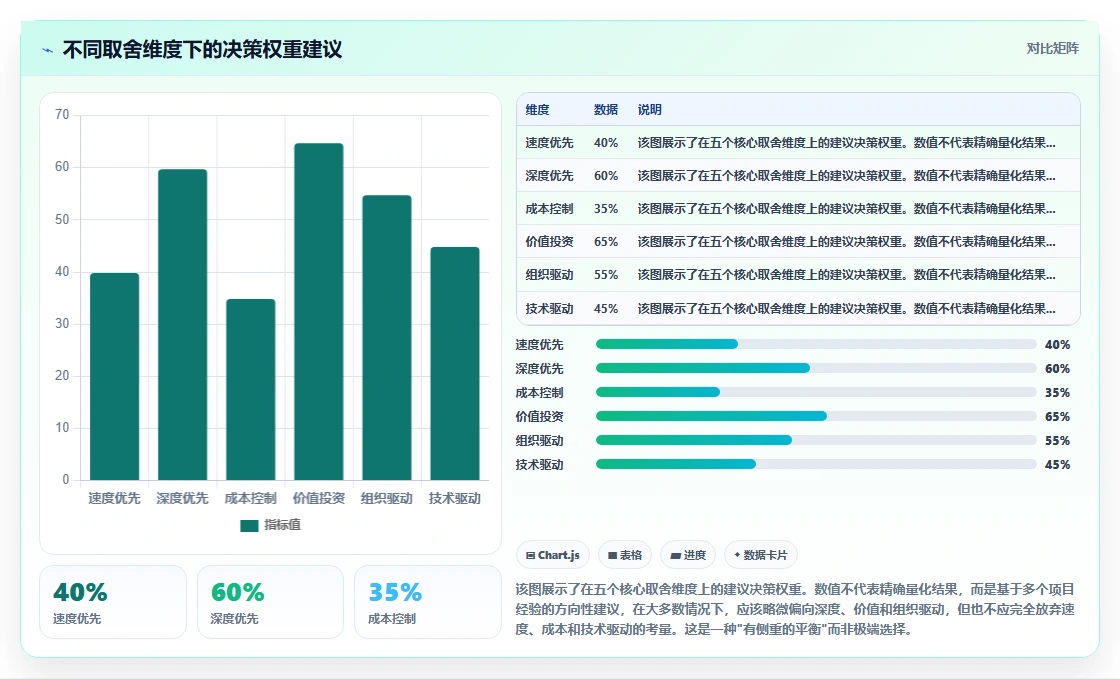Click the 价值投资 65% progress bar

tap(816, 416)
